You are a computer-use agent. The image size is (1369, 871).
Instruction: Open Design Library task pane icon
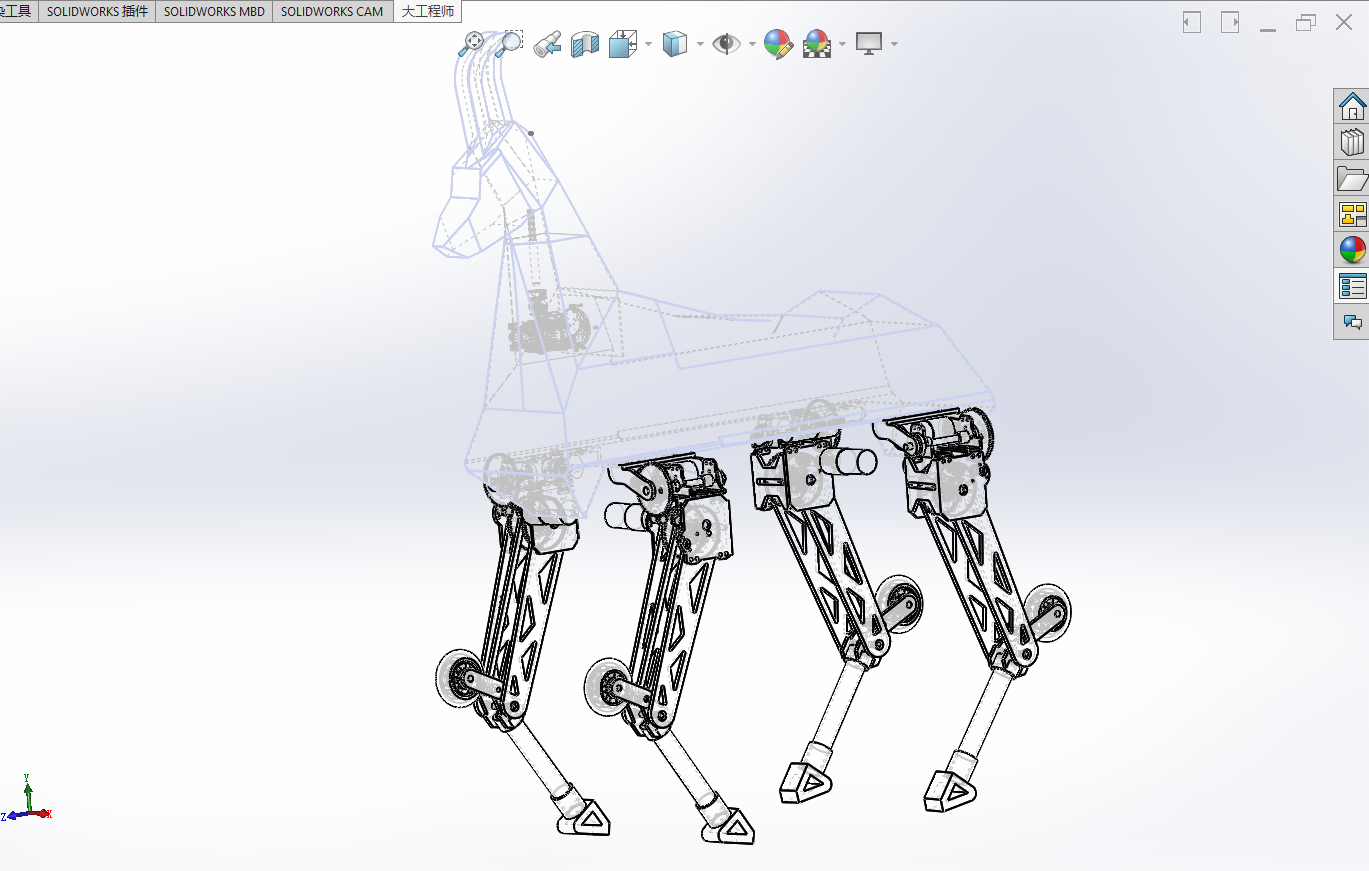(x=1352, y=142)
